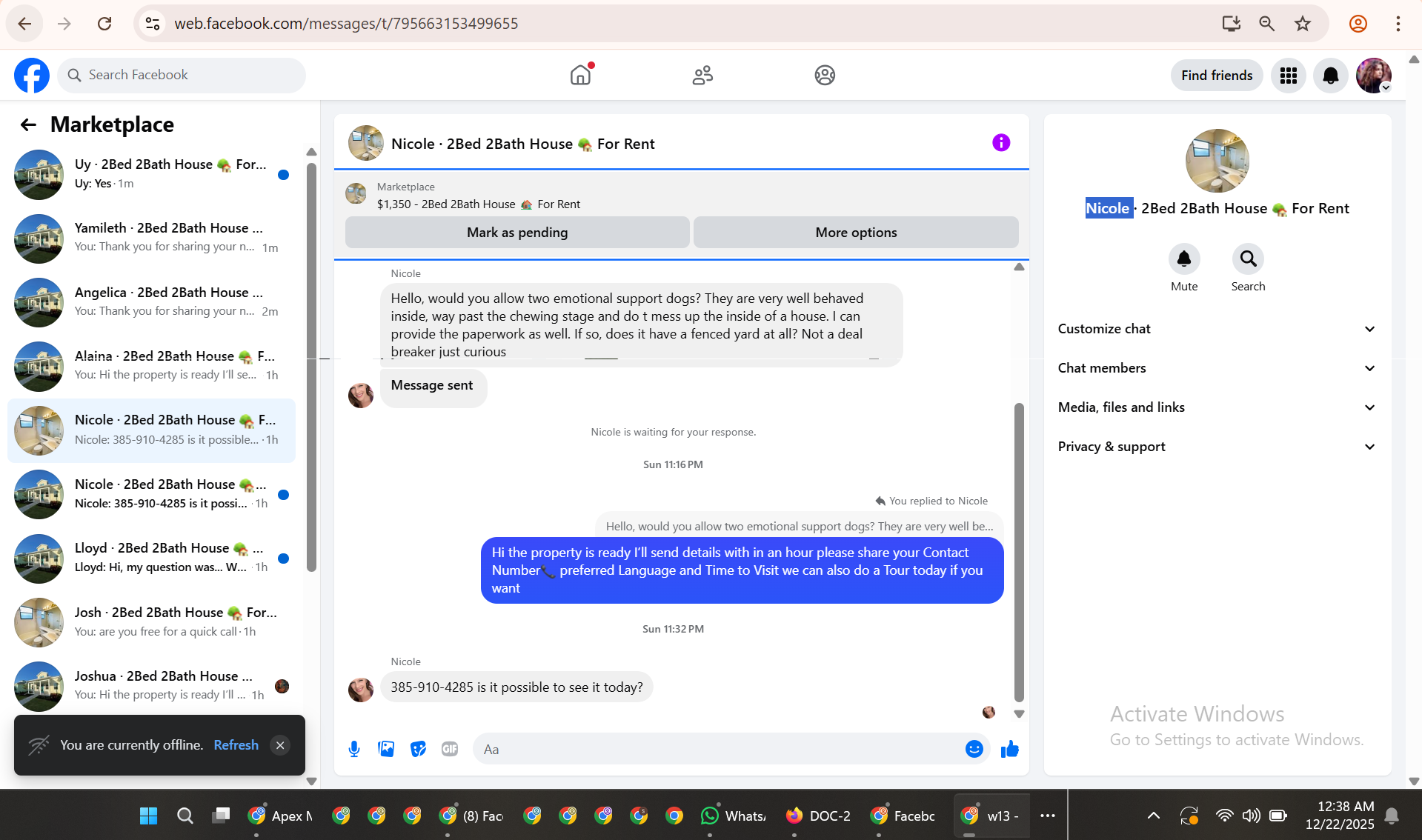This screenshot has height=840, width=1422.
Task: Expand Chat members section
Action: click(x=1217, y=368)
